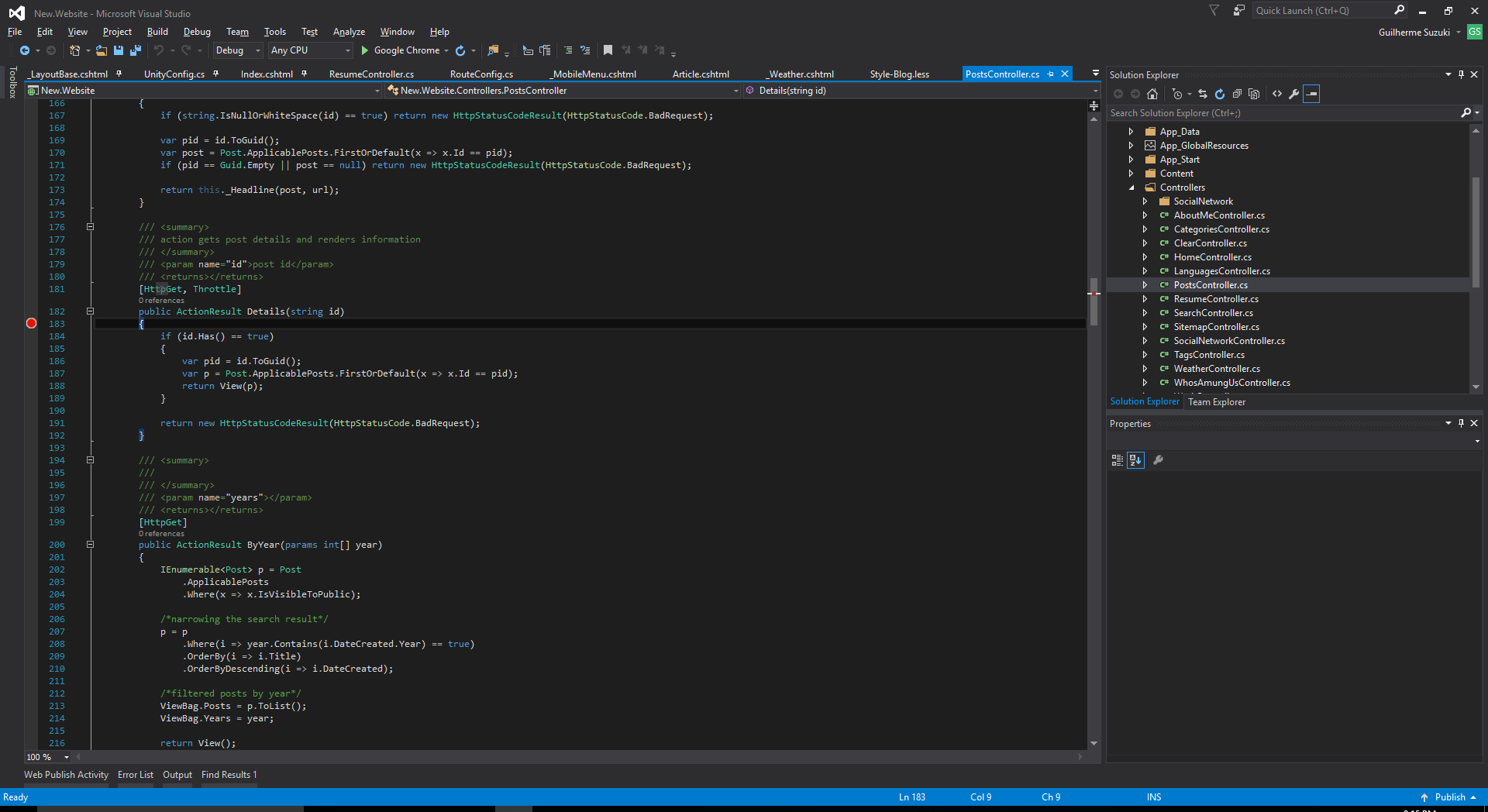The height and width of the screenshot is (812, 1488).
Task: Toggle Preview Selected Items in Solution Explorer
Action: coord(1311,94)
